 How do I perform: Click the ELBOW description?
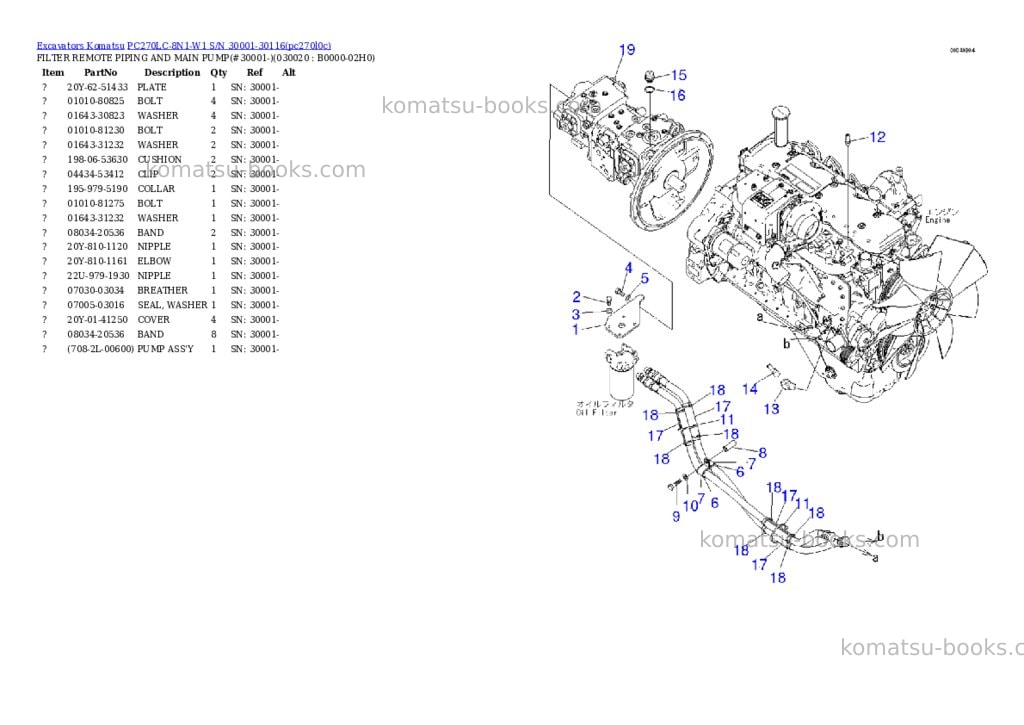click(154, 261)
